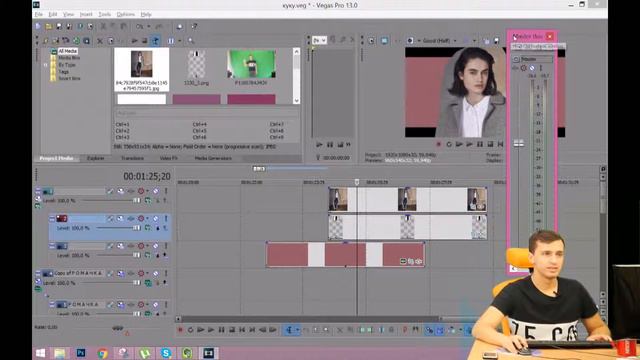
Task: Click the Undo icon in main toolbar
Action: tap(140, 27)
